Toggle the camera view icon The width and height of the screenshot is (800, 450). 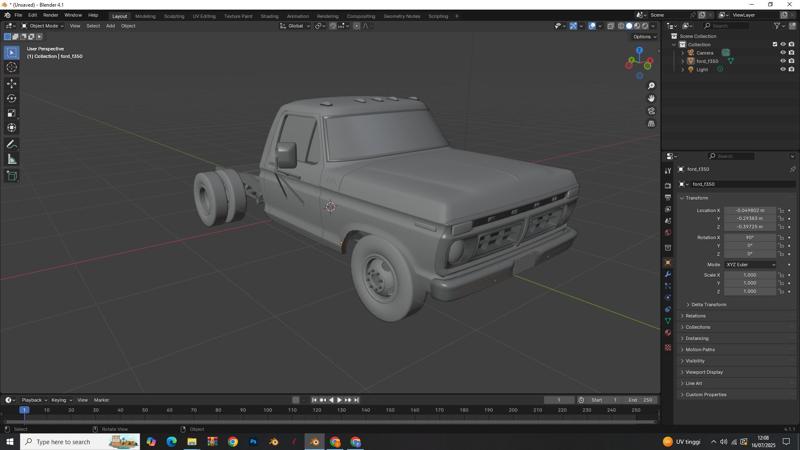pyautogui.click(x=651, y=111)
